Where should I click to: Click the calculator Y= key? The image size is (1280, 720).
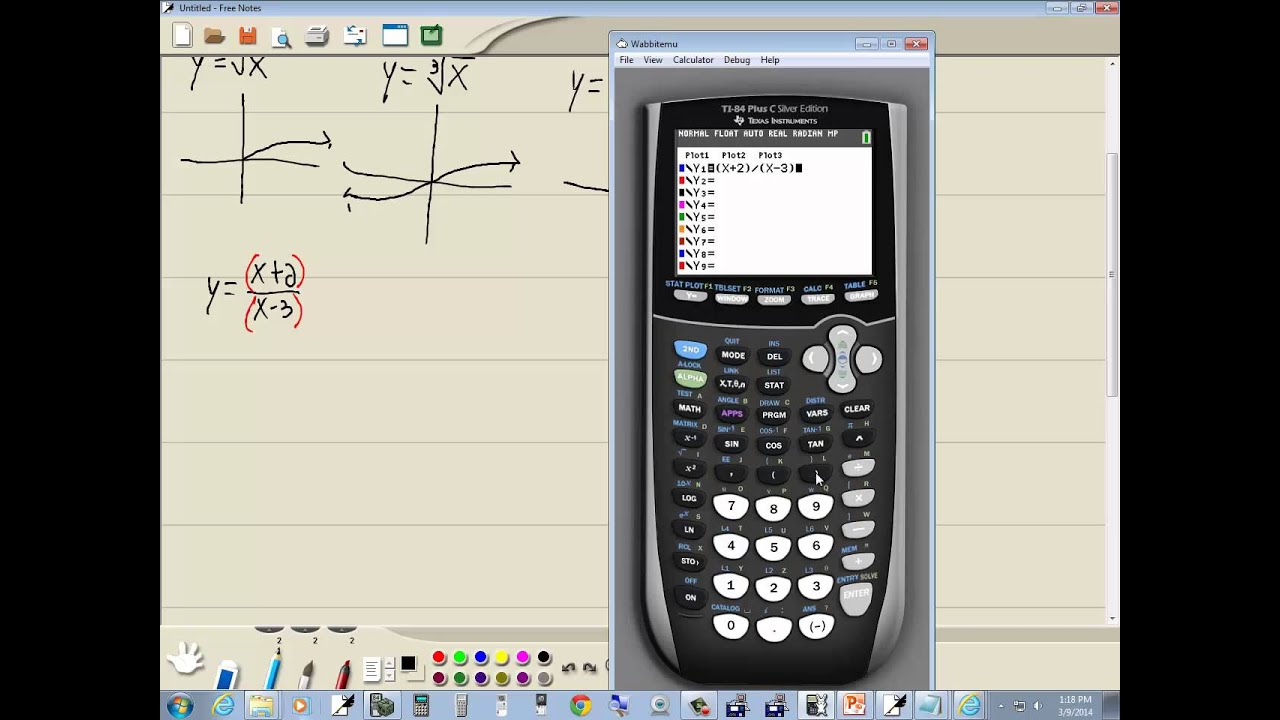pos(689,296)
